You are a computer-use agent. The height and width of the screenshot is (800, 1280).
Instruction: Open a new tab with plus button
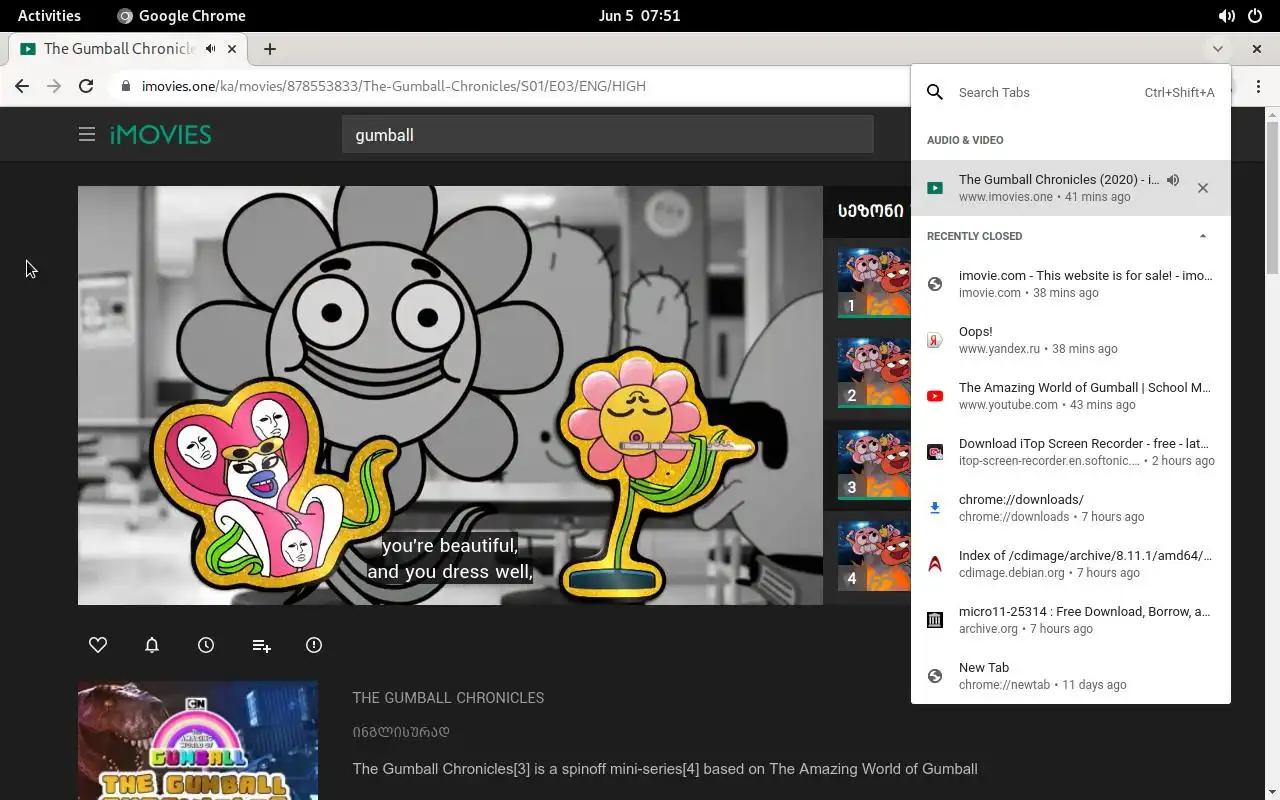[270, 48]
